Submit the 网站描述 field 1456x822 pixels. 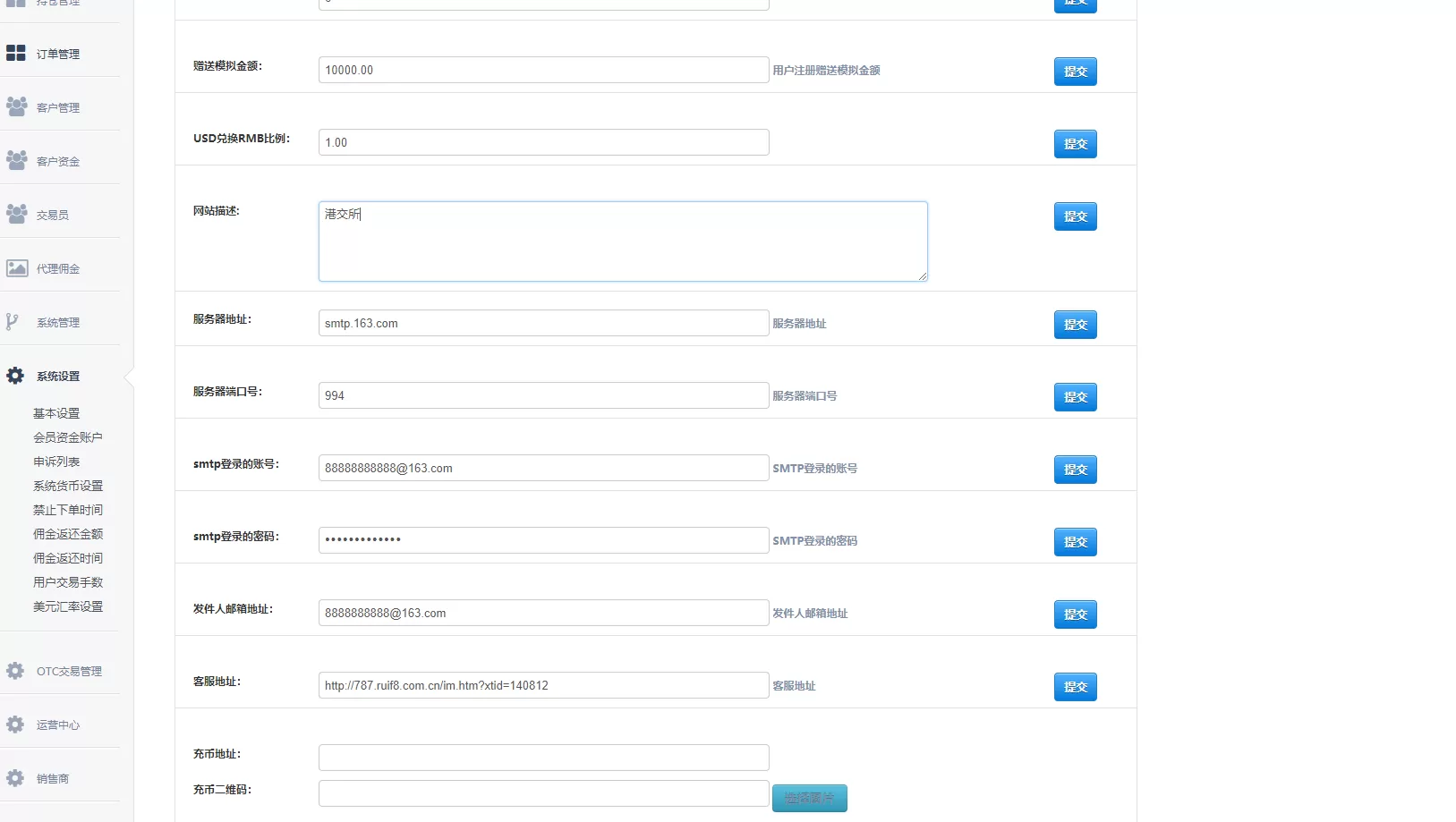pyautogui.click(x=1075, y=216)
